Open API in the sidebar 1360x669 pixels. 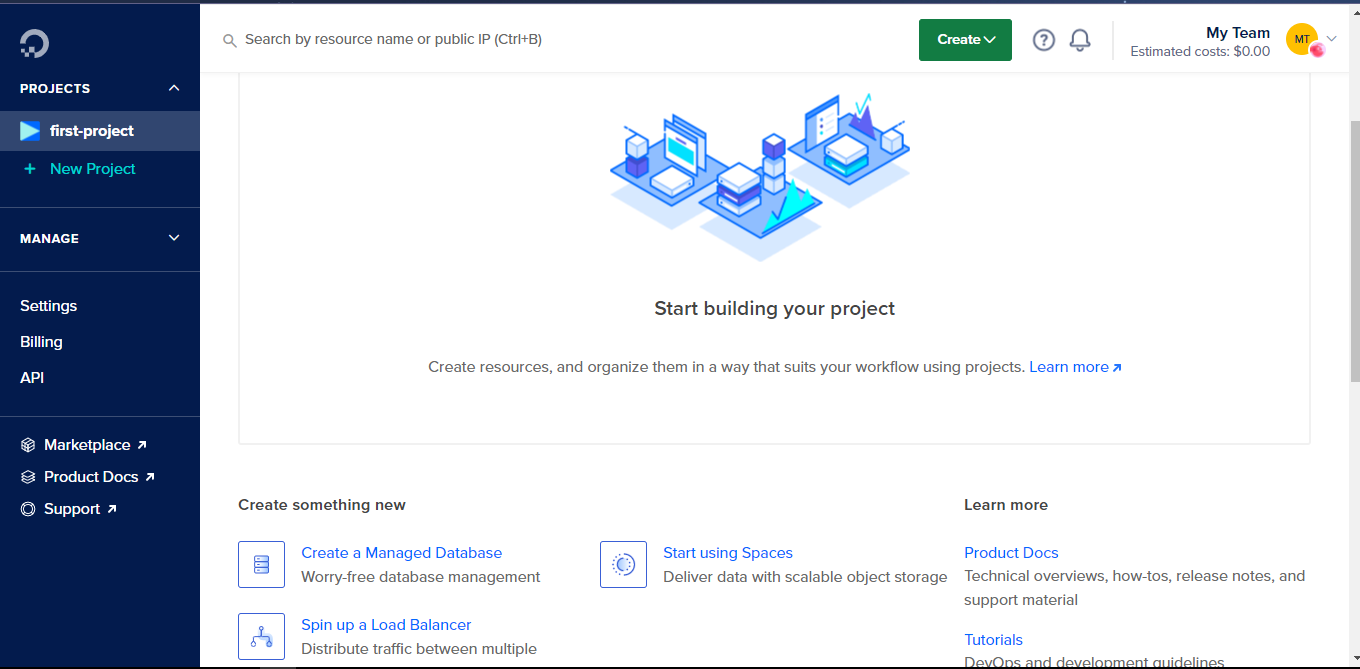[x=32, y=378]
